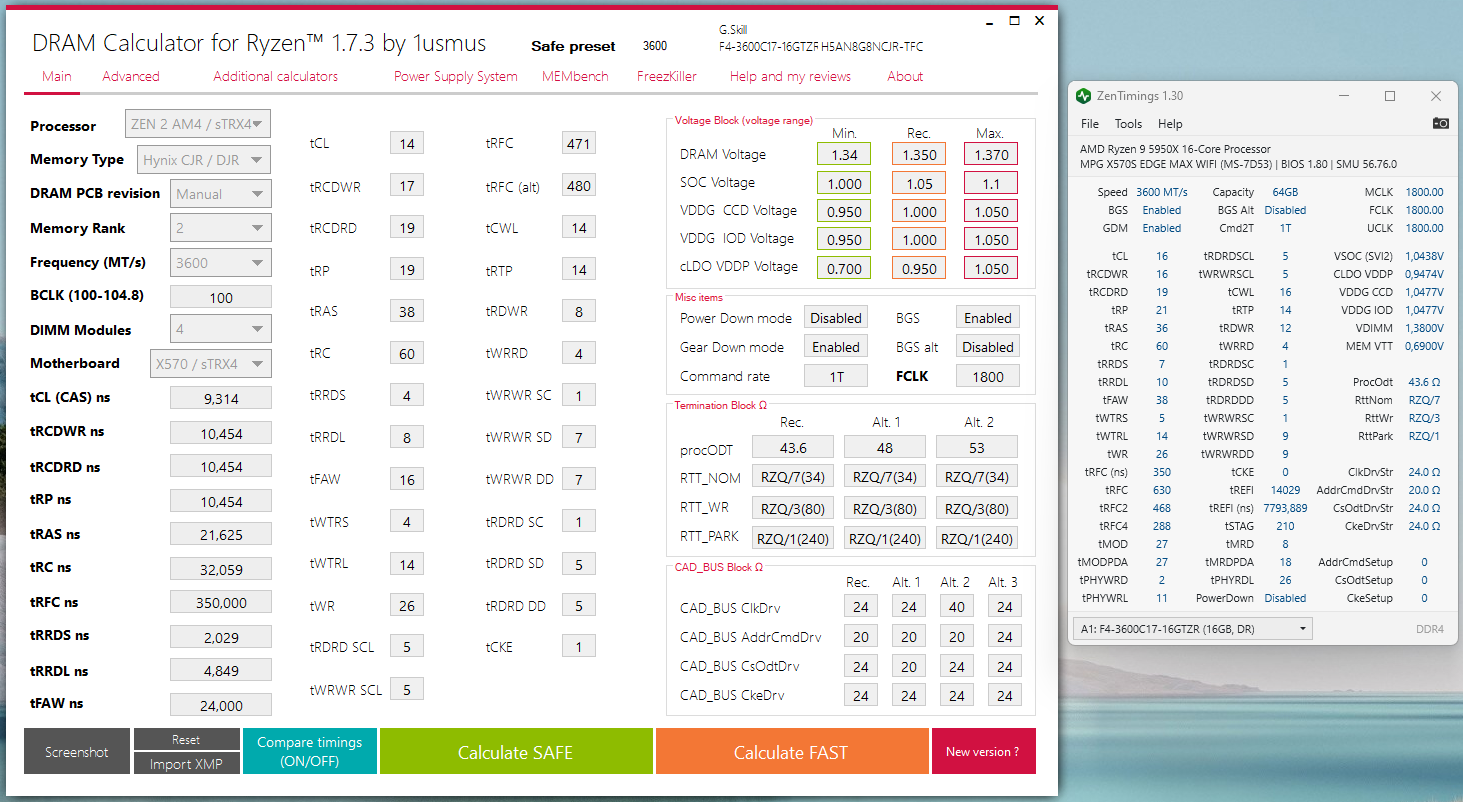Open the Advanced tab

pos(131,76)
